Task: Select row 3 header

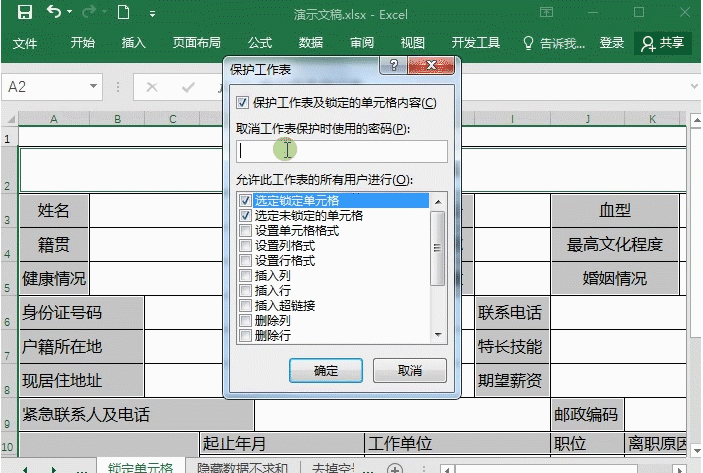Action: (x=9, y=211)
